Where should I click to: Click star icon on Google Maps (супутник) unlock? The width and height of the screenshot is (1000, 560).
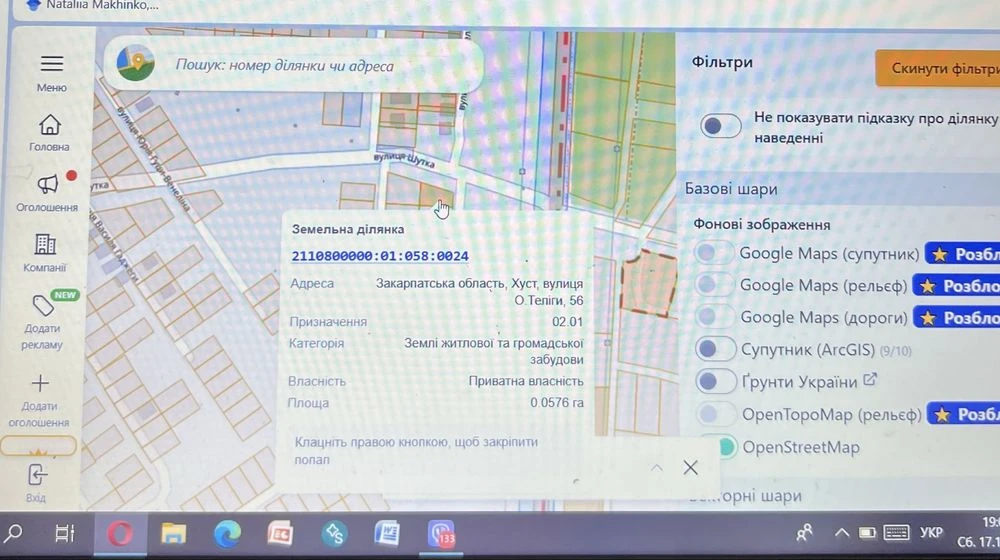click(x=939, y=254)
